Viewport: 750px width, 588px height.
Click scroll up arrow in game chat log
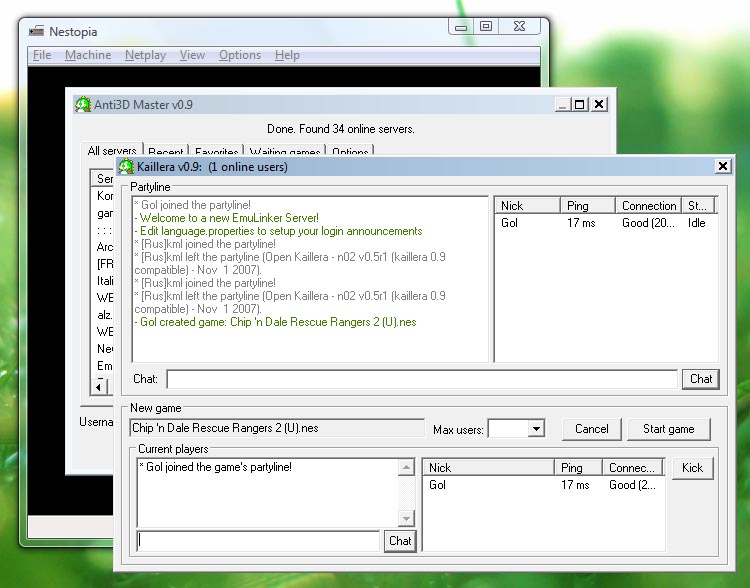(406, 467)
